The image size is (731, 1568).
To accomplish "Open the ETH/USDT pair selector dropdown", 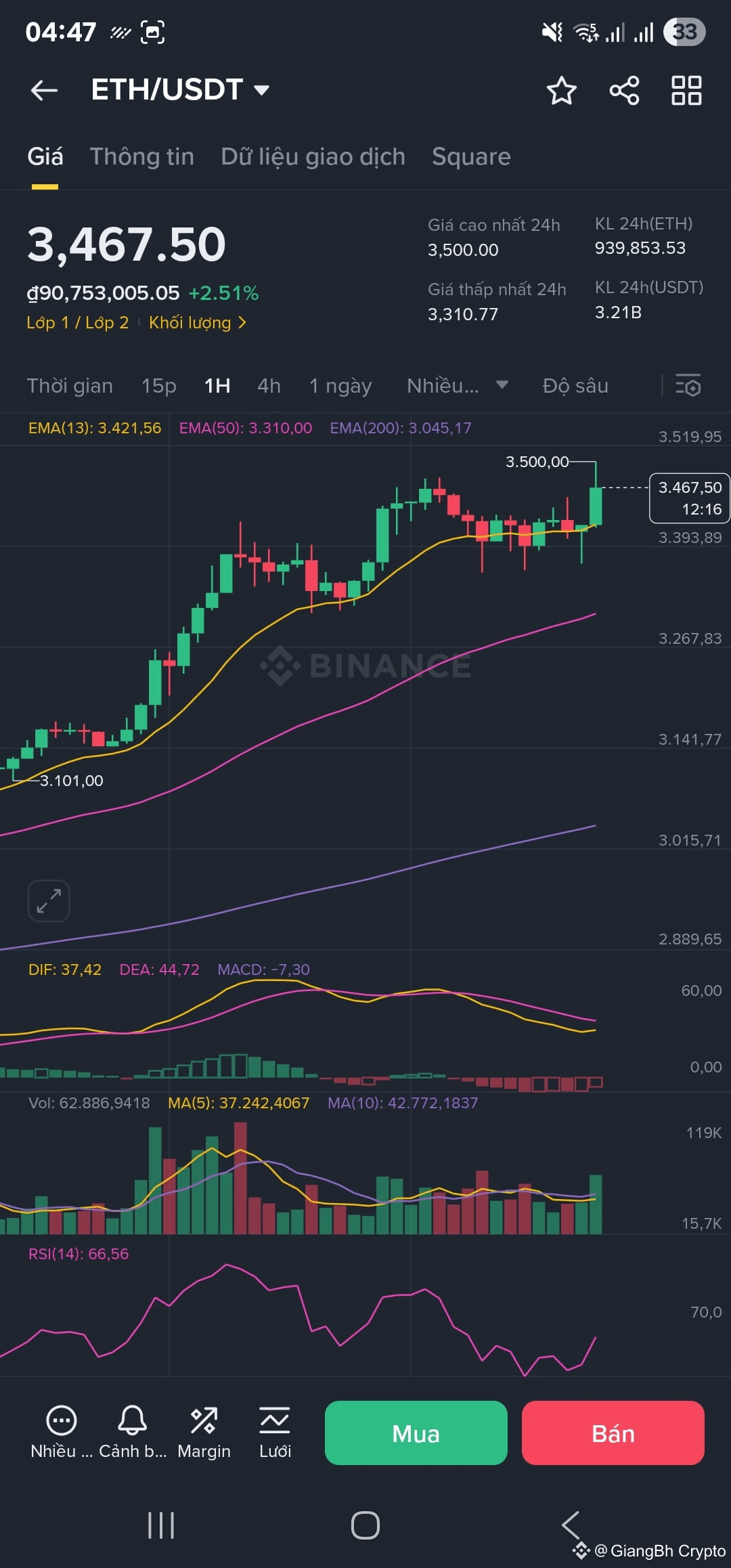I will [180, 89].
